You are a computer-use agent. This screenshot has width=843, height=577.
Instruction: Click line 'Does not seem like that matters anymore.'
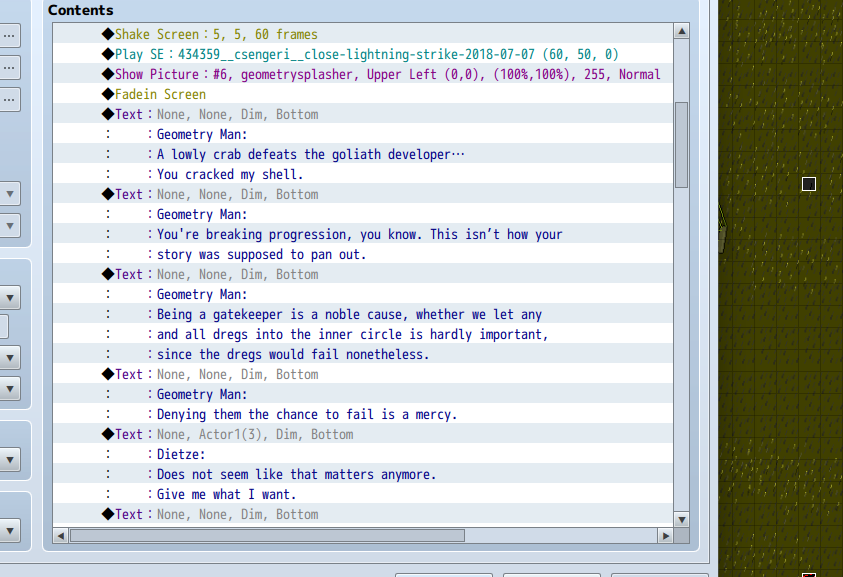click(363, 474)
